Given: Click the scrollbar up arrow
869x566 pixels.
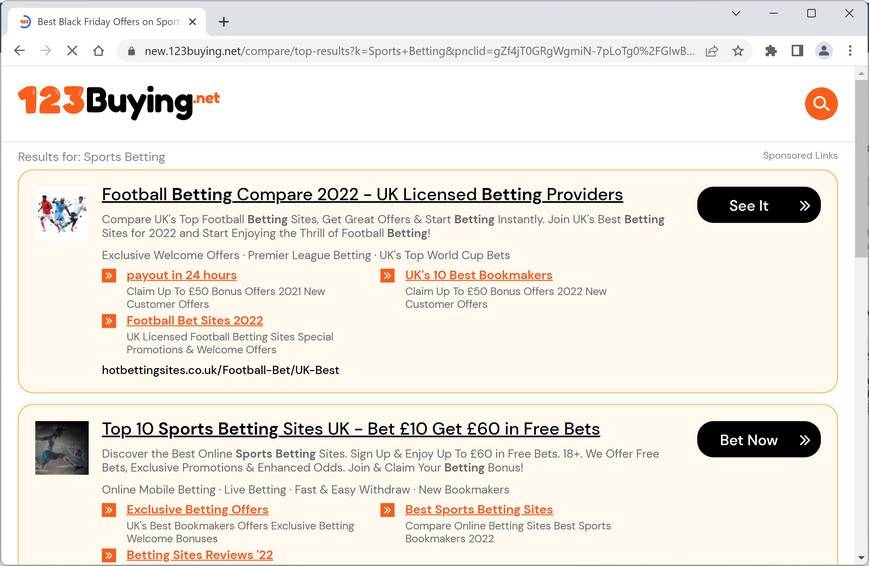Looking at the screenshot, I should (861, 74).
